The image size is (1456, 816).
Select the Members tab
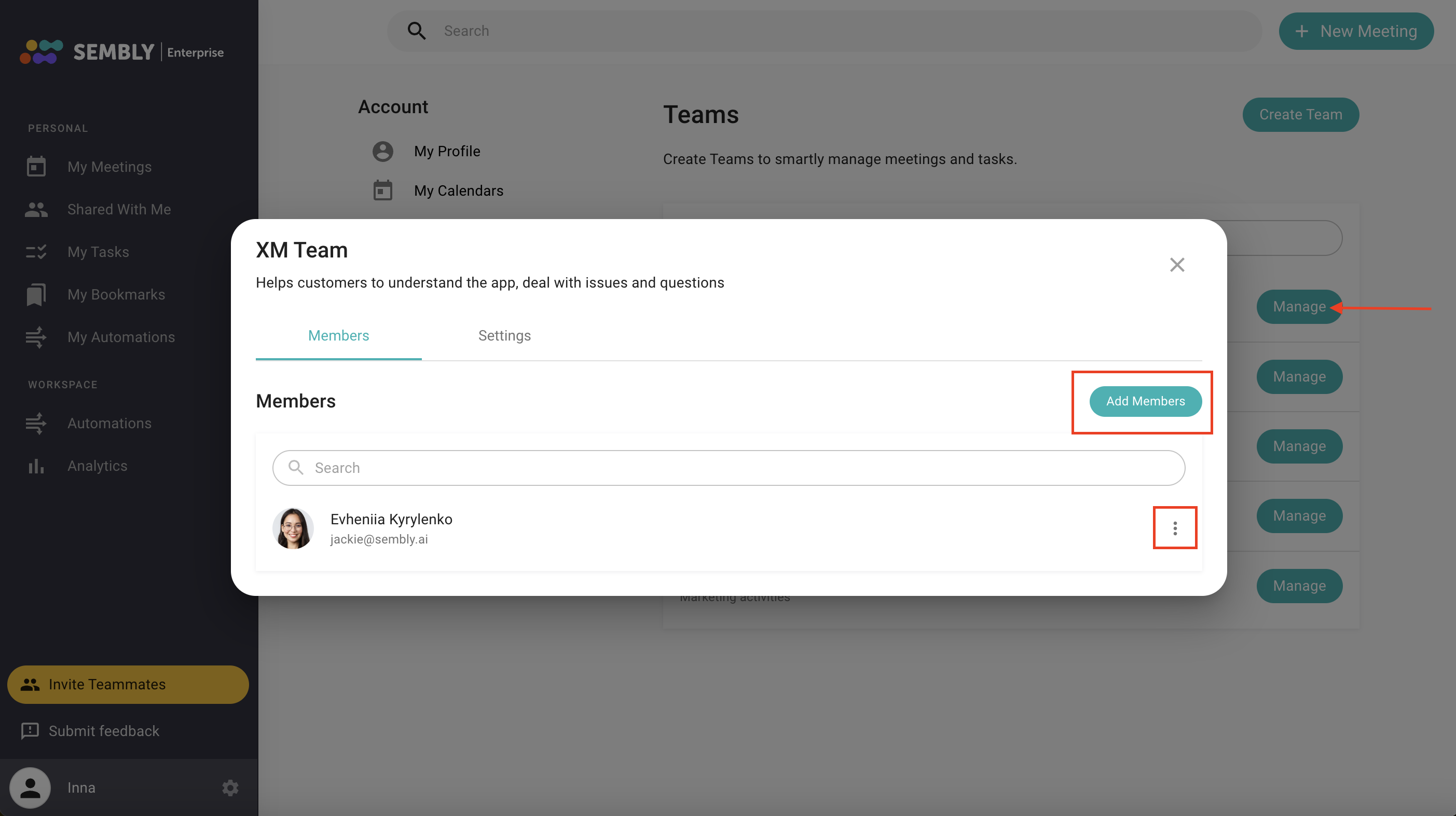point(338,335)
